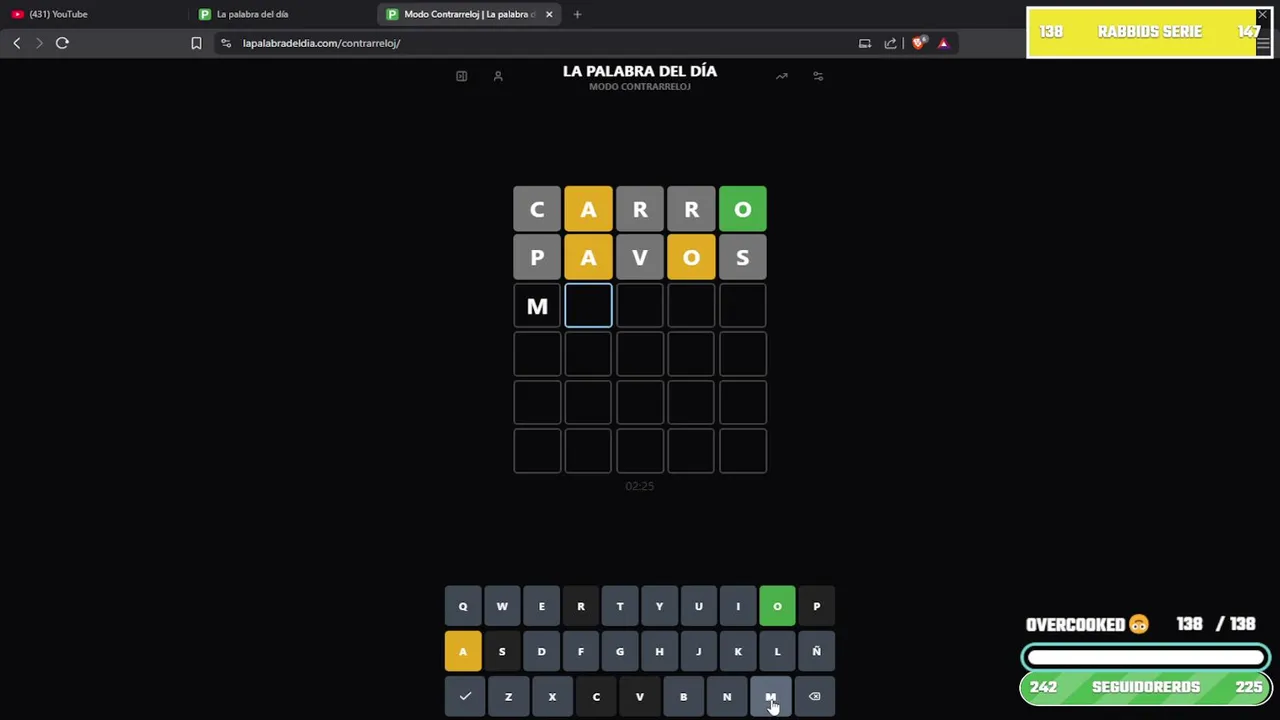Image resolution: width=1280 pixels, height=720 pixels.
Task: Click the address bar URL field
Action: click(x=540, y=43)
